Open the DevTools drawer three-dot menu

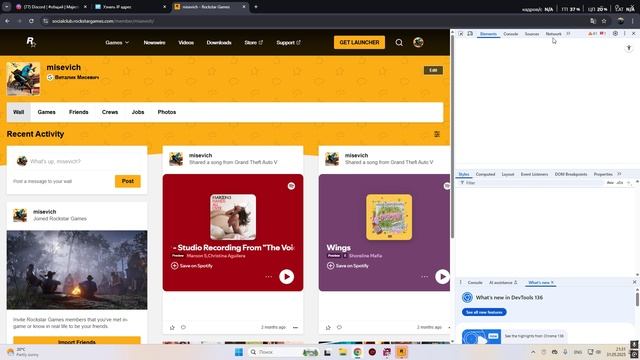coord(461,282)
